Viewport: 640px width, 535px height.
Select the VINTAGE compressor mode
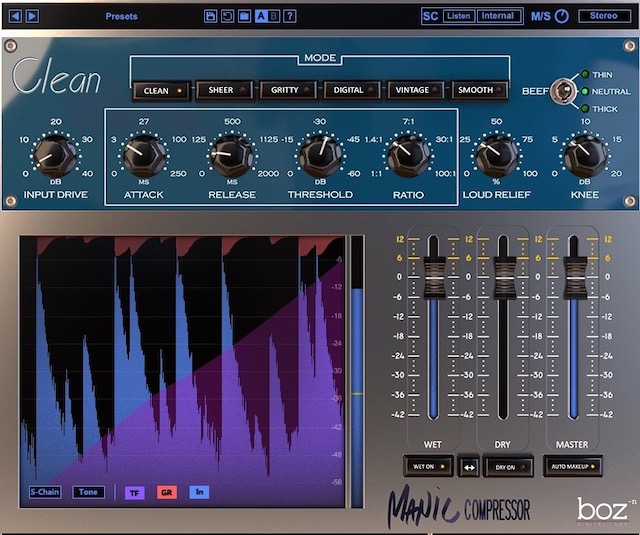[415, 90]
